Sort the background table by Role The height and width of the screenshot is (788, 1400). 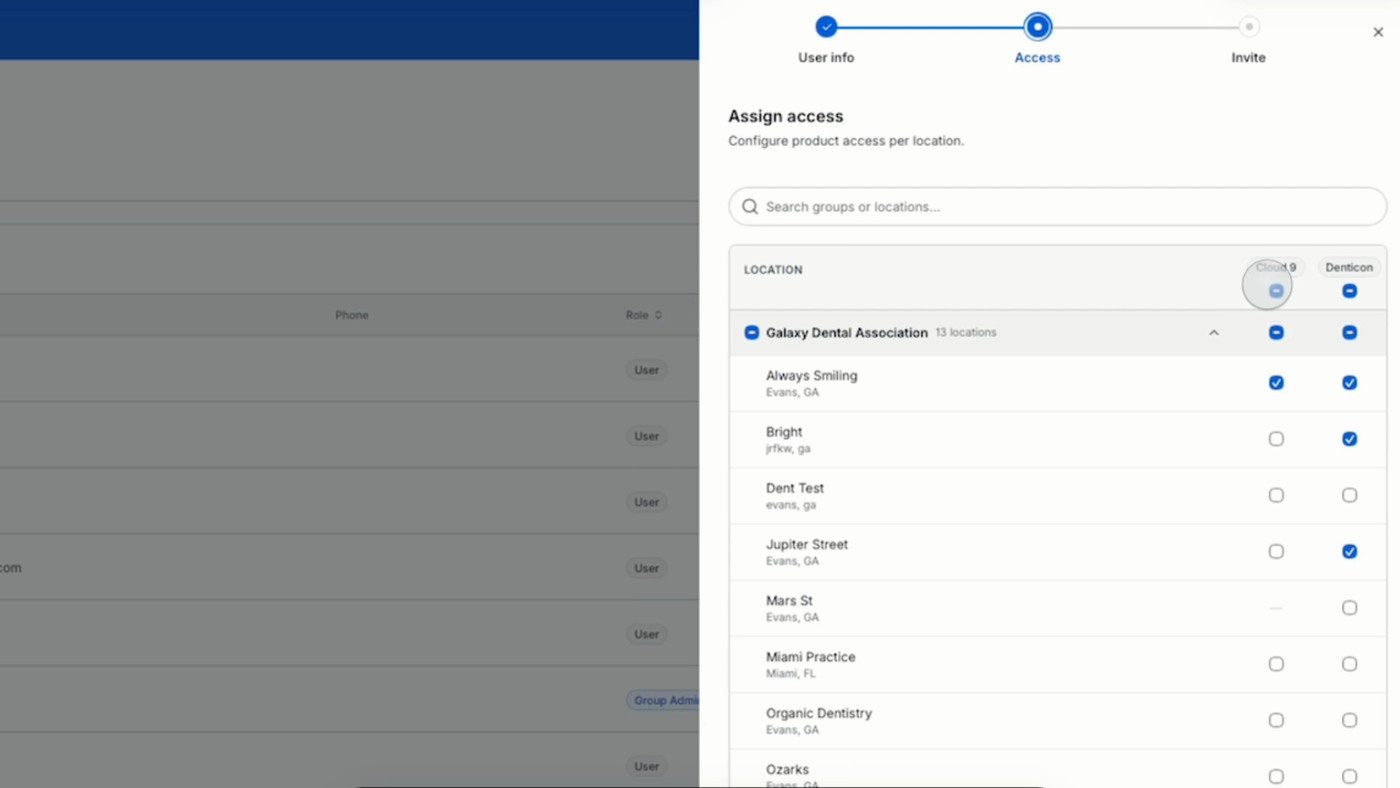point(643,315)
